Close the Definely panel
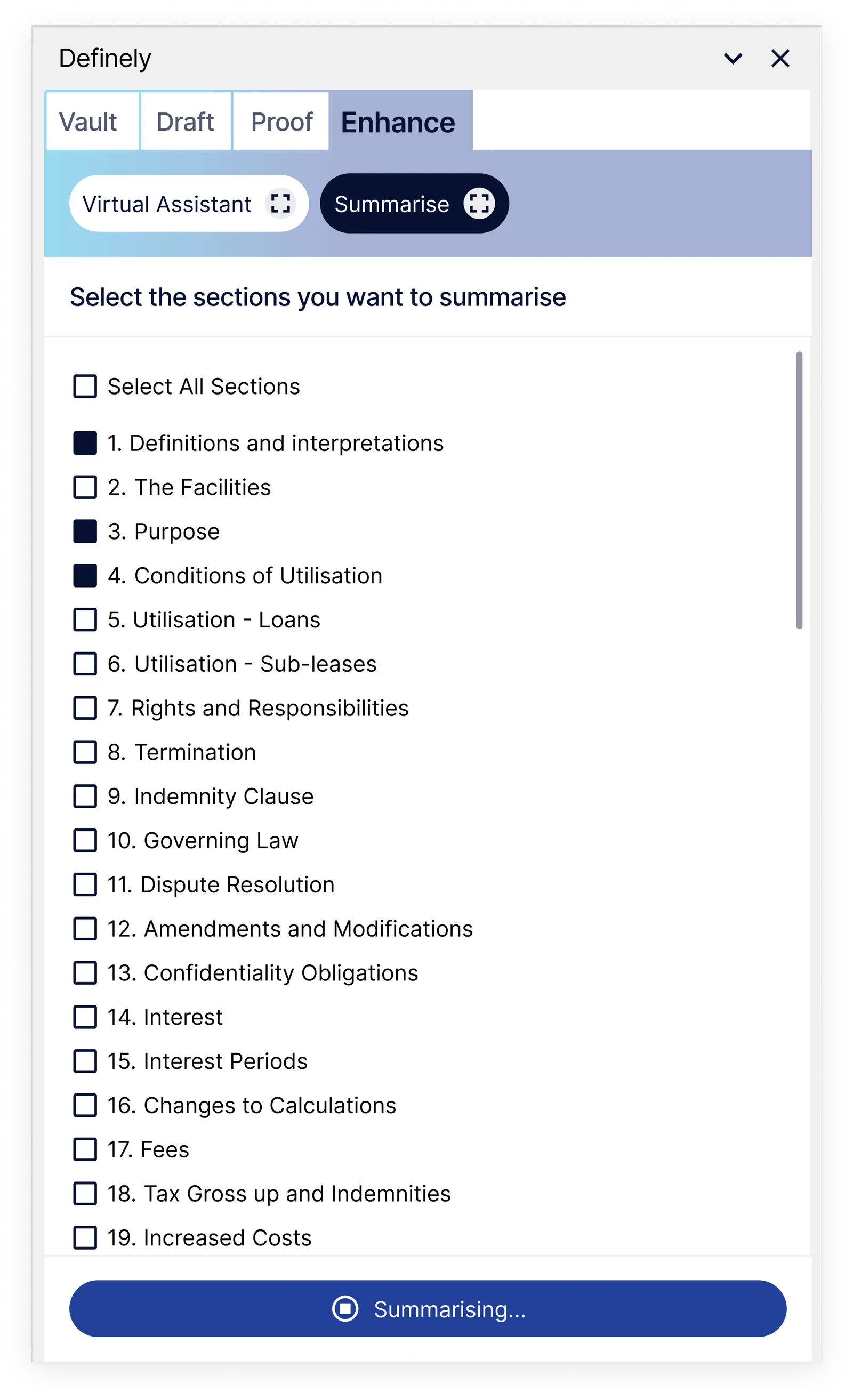The image size is (853, 1400). (x=779, y=58)
